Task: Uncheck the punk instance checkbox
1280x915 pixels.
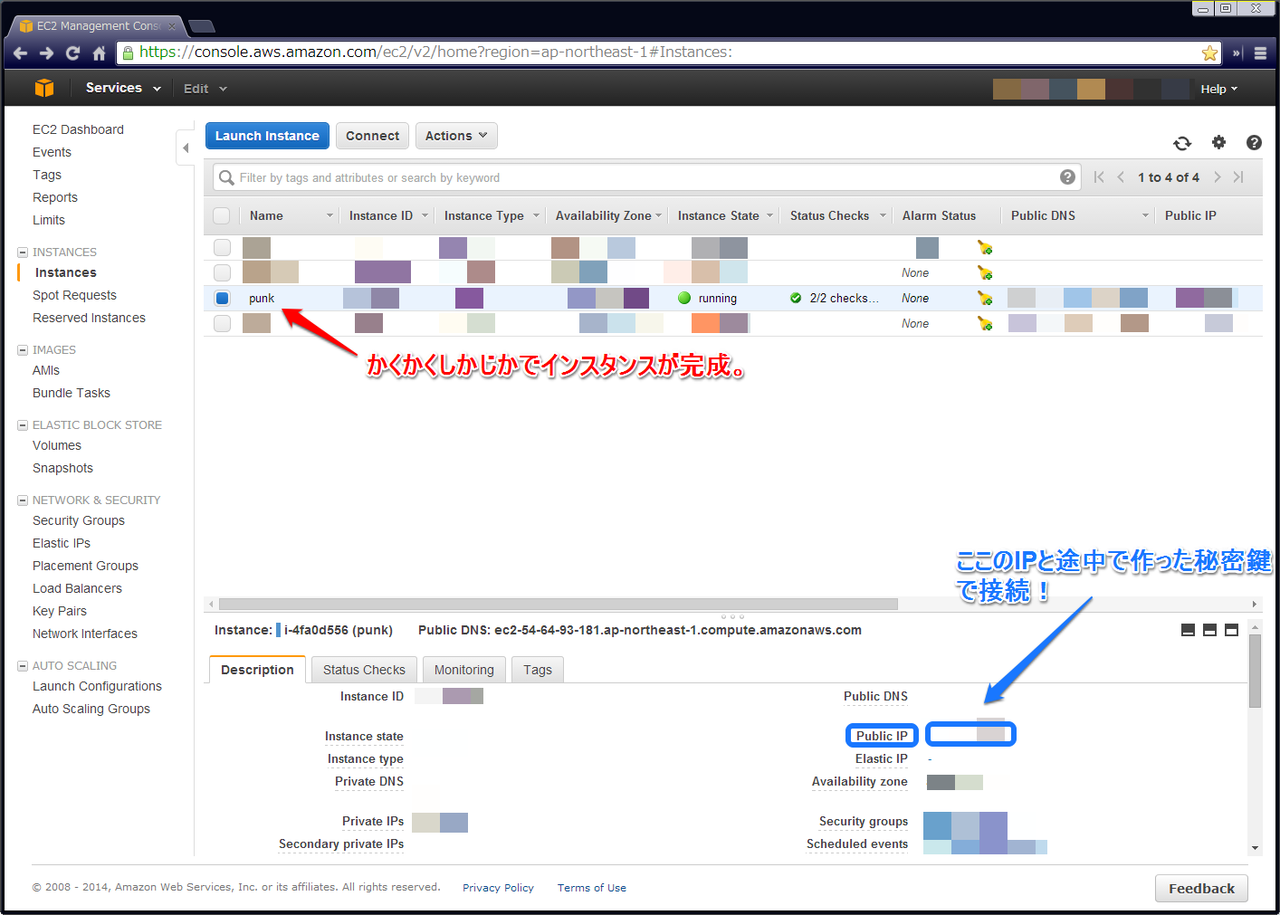Action: point(222,298)
